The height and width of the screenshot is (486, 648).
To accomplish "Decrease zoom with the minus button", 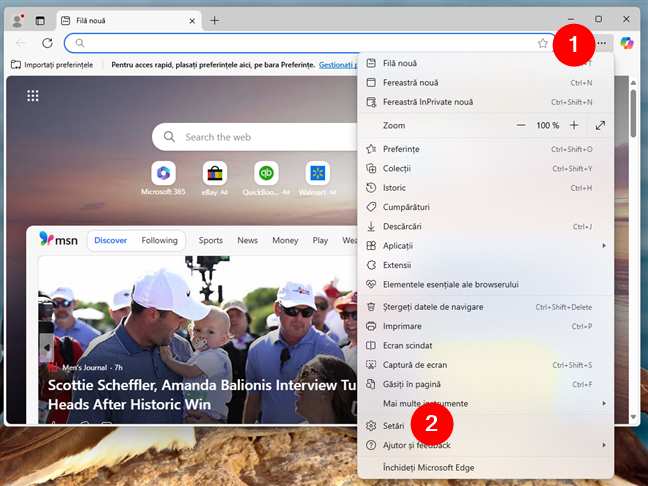I will point(521,125).
